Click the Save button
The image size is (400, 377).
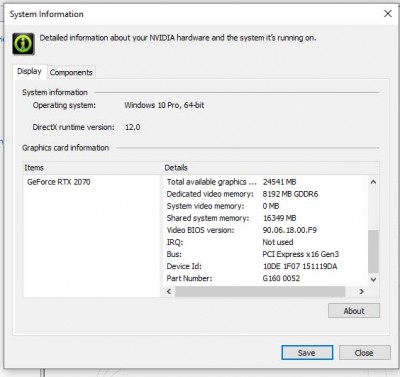click(x=307, y=353)
